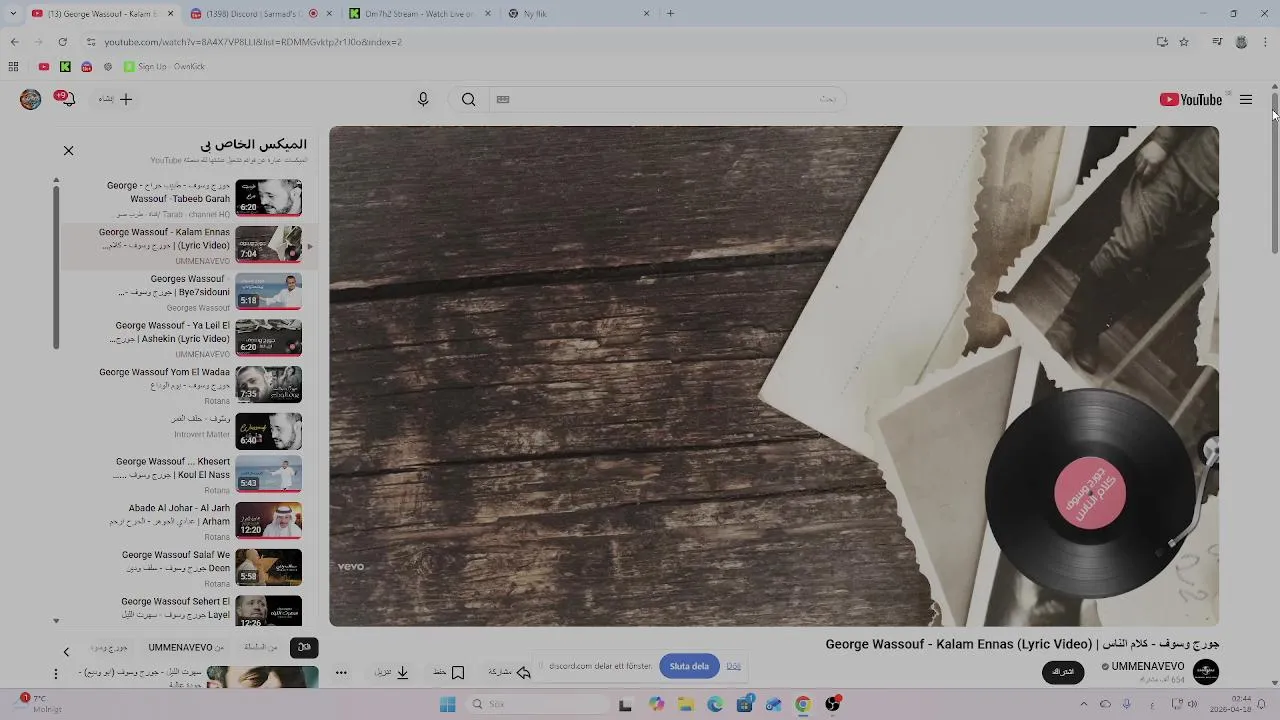This screenshot has width=1280, height=720.
Task: Open the three-dot more actions below the video
Action: (x=341, y=672)
